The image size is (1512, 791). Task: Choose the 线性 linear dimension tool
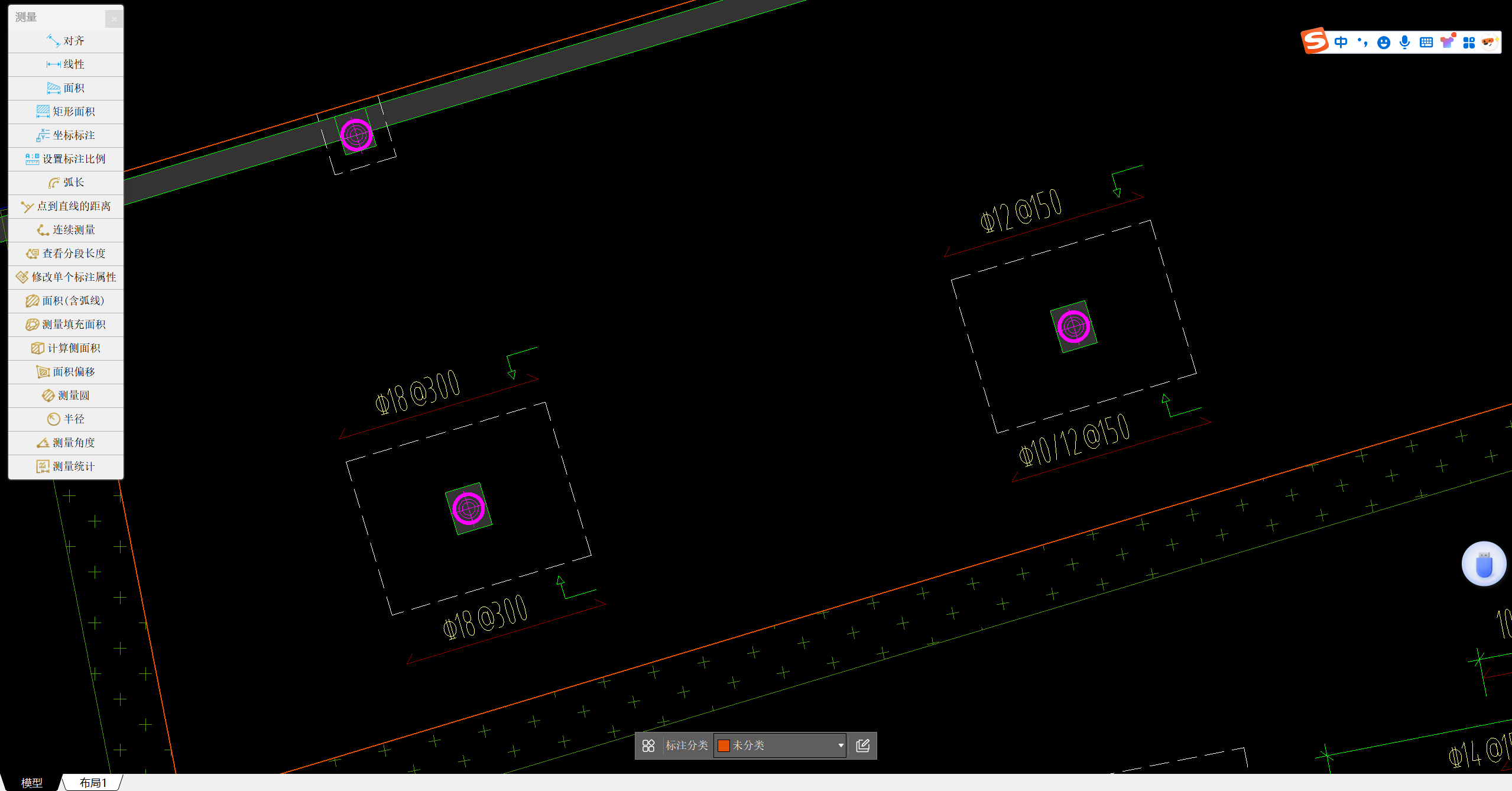[x=66, y=64]
